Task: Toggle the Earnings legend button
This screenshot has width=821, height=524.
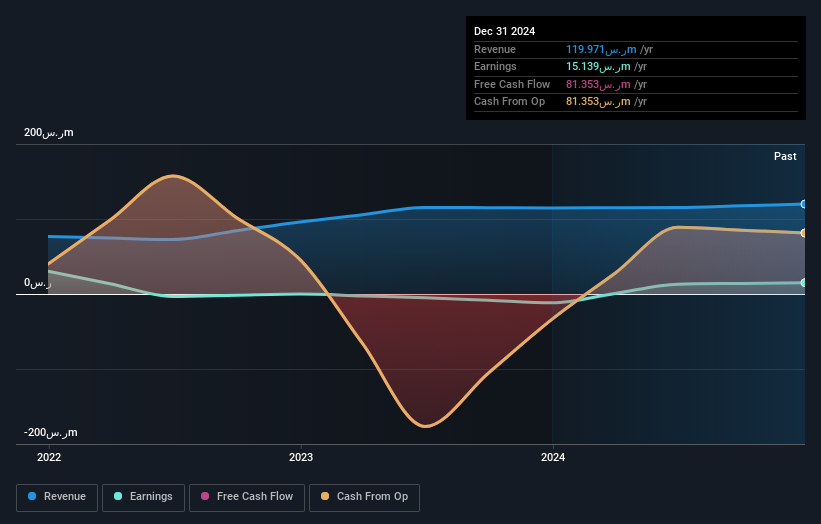Action: [x=143, y=497]
